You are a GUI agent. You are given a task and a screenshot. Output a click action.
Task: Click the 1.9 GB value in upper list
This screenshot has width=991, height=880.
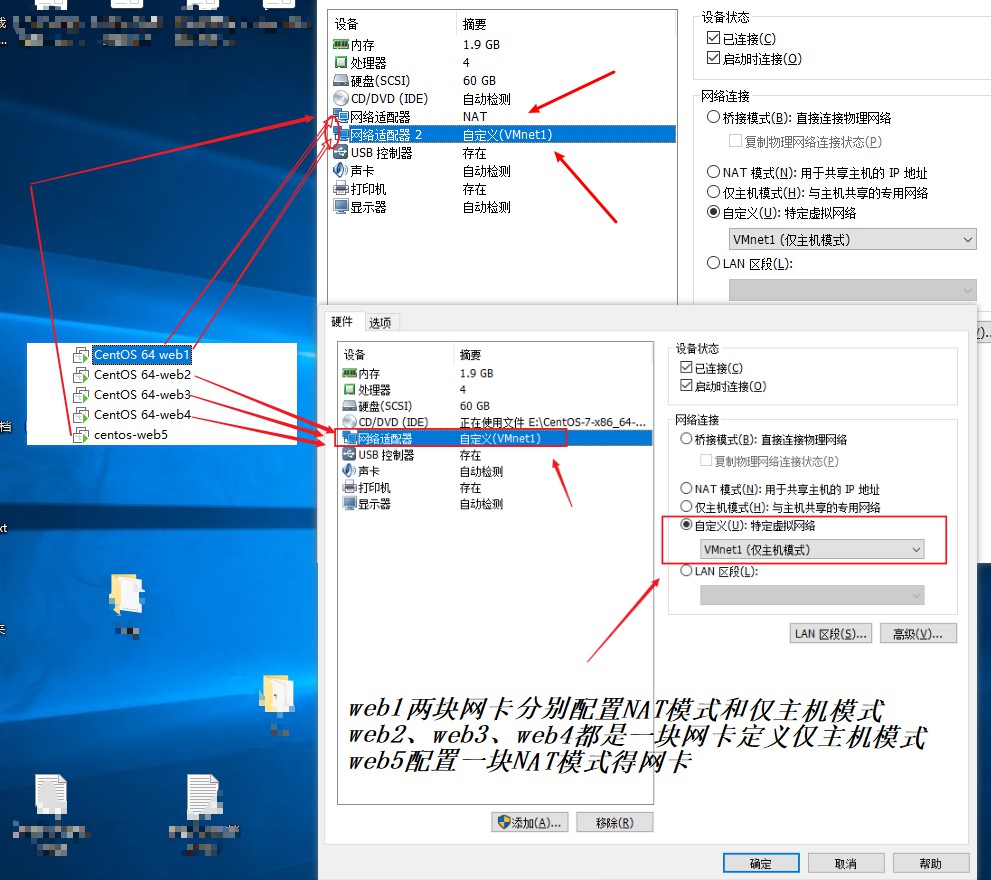coord(481,44)
